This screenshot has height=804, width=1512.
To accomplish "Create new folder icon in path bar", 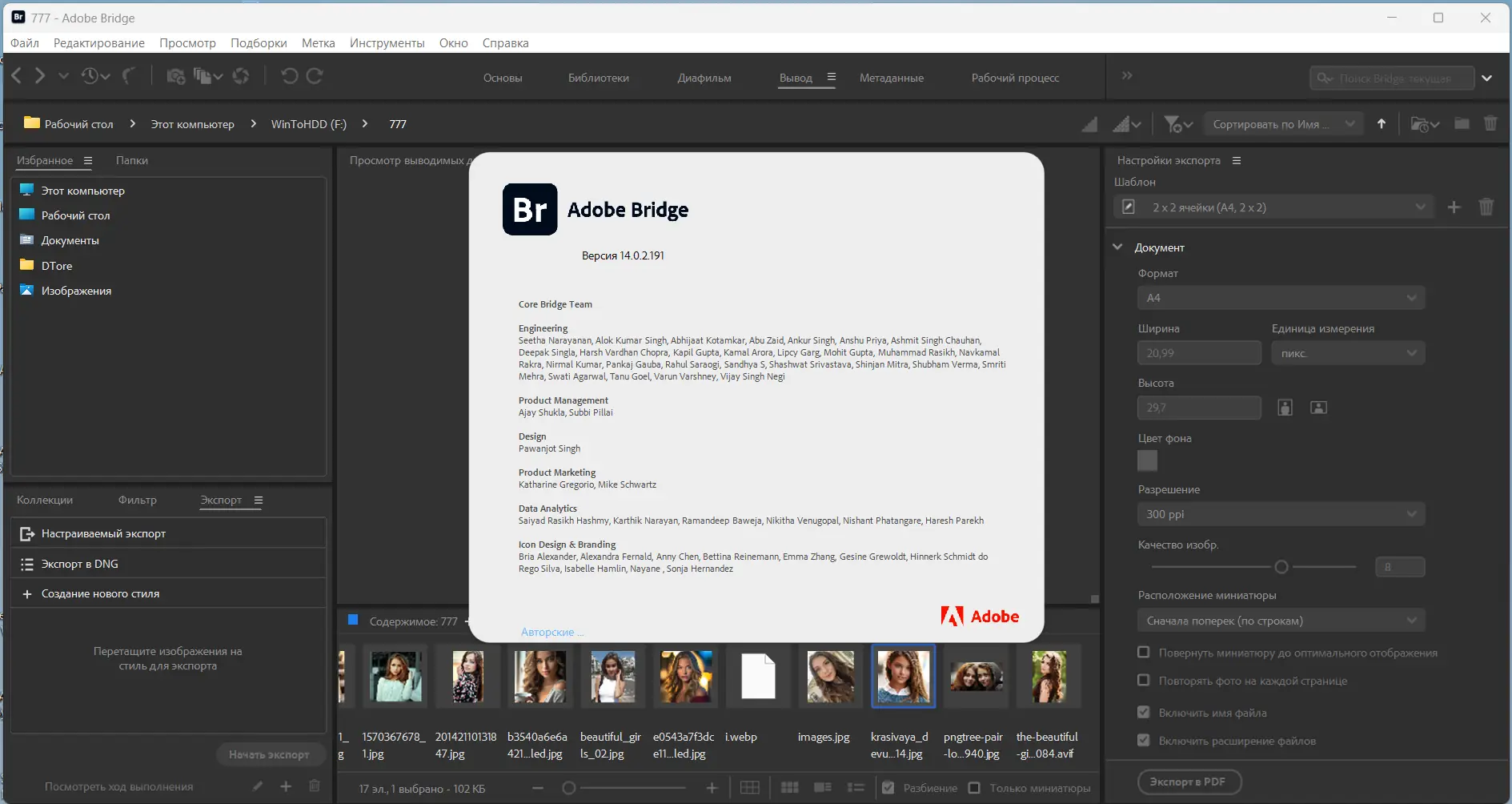I will click(x=1462, y=123).
